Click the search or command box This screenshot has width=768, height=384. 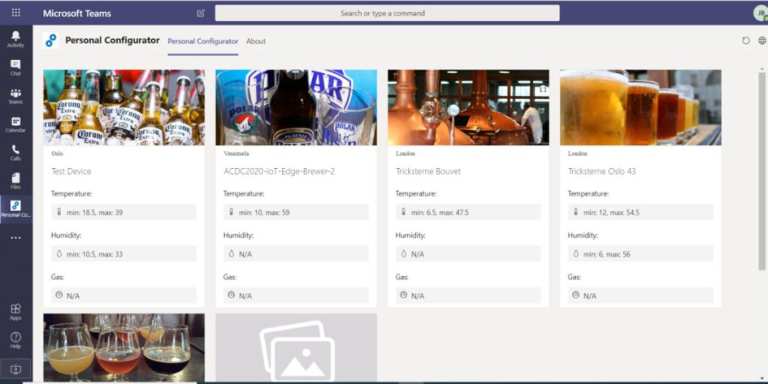(x=387, y=13)
